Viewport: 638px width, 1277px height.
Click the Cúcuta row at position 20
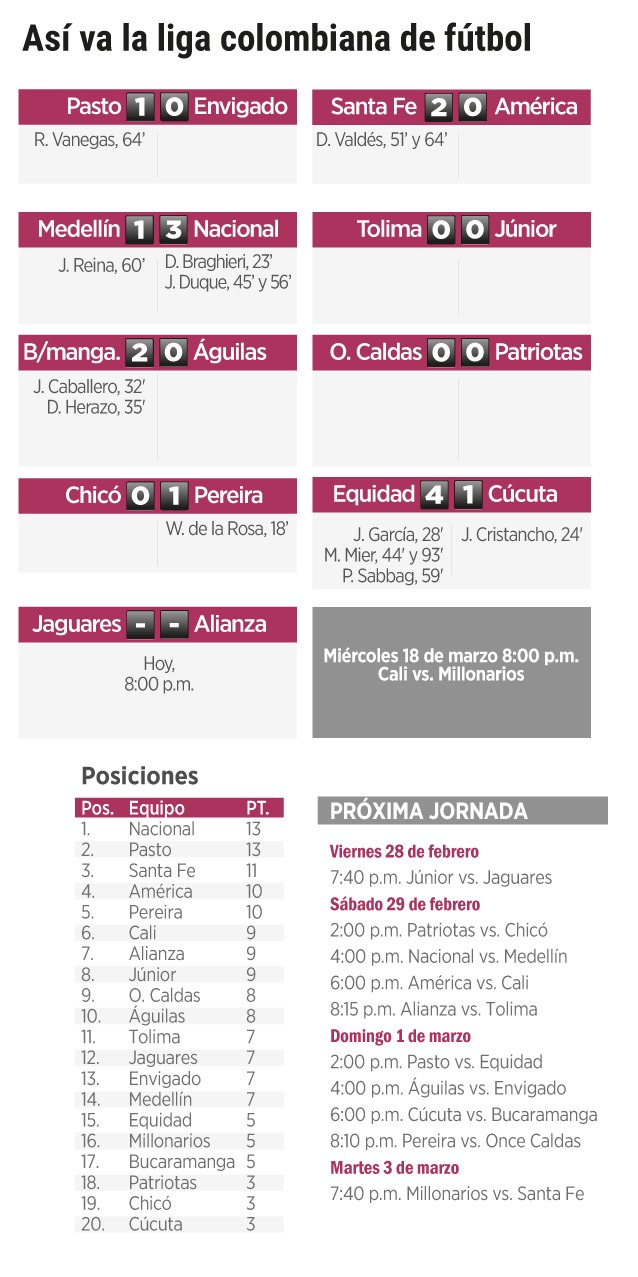tap(179, 1224)
